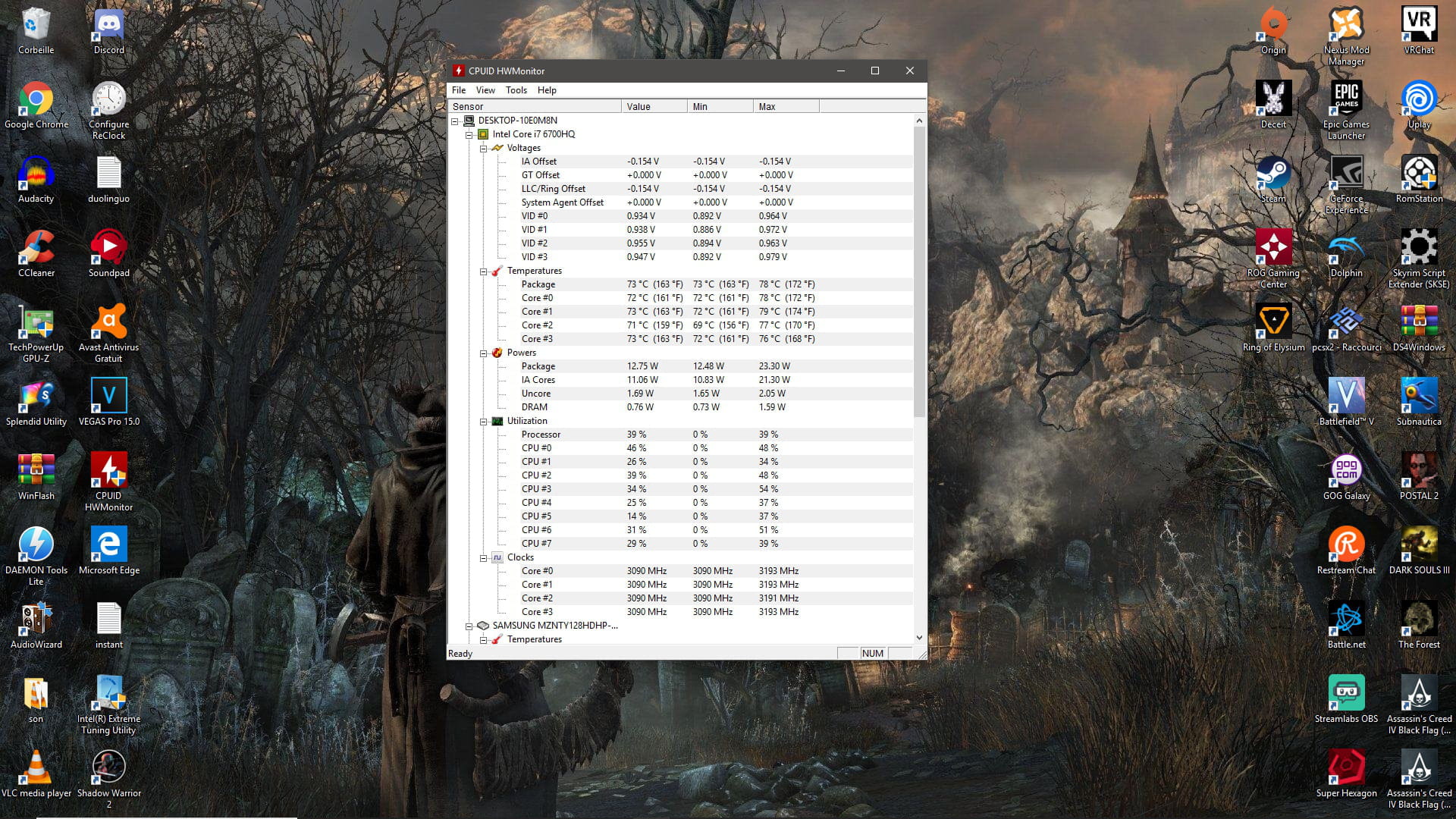
Task: Open the Tools menu in HWMonitor
Action: [516, 89]
